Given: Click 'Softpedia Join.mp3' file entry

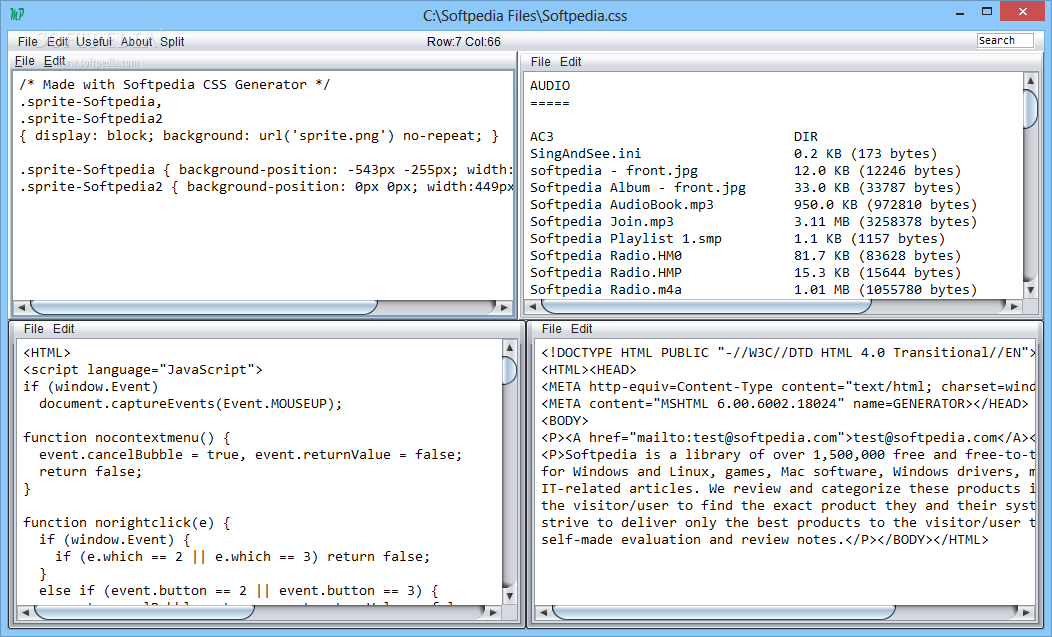Looking at the screenshot, I should 602,222.
